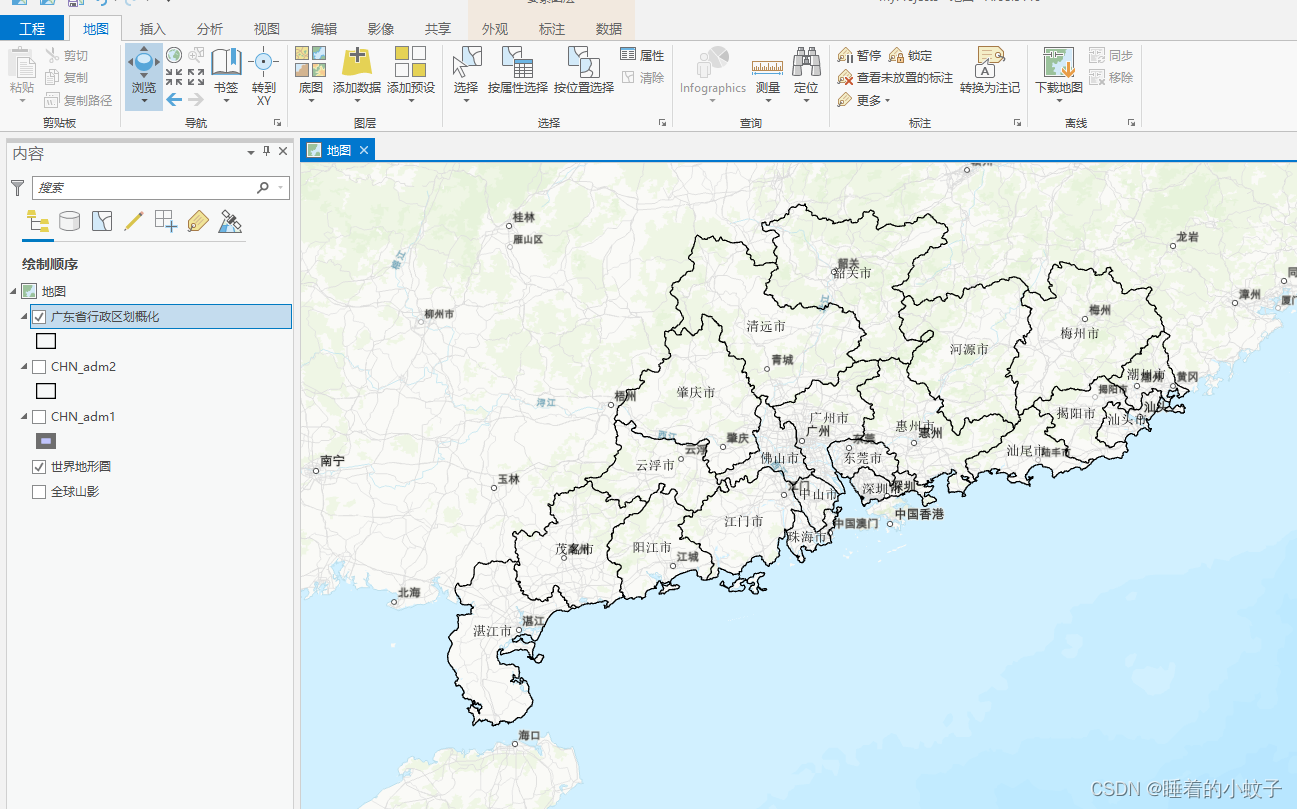Screen dimensions: 1297x809
Task: Click the filter funnel in Contents pane
Action: point(18,187)
